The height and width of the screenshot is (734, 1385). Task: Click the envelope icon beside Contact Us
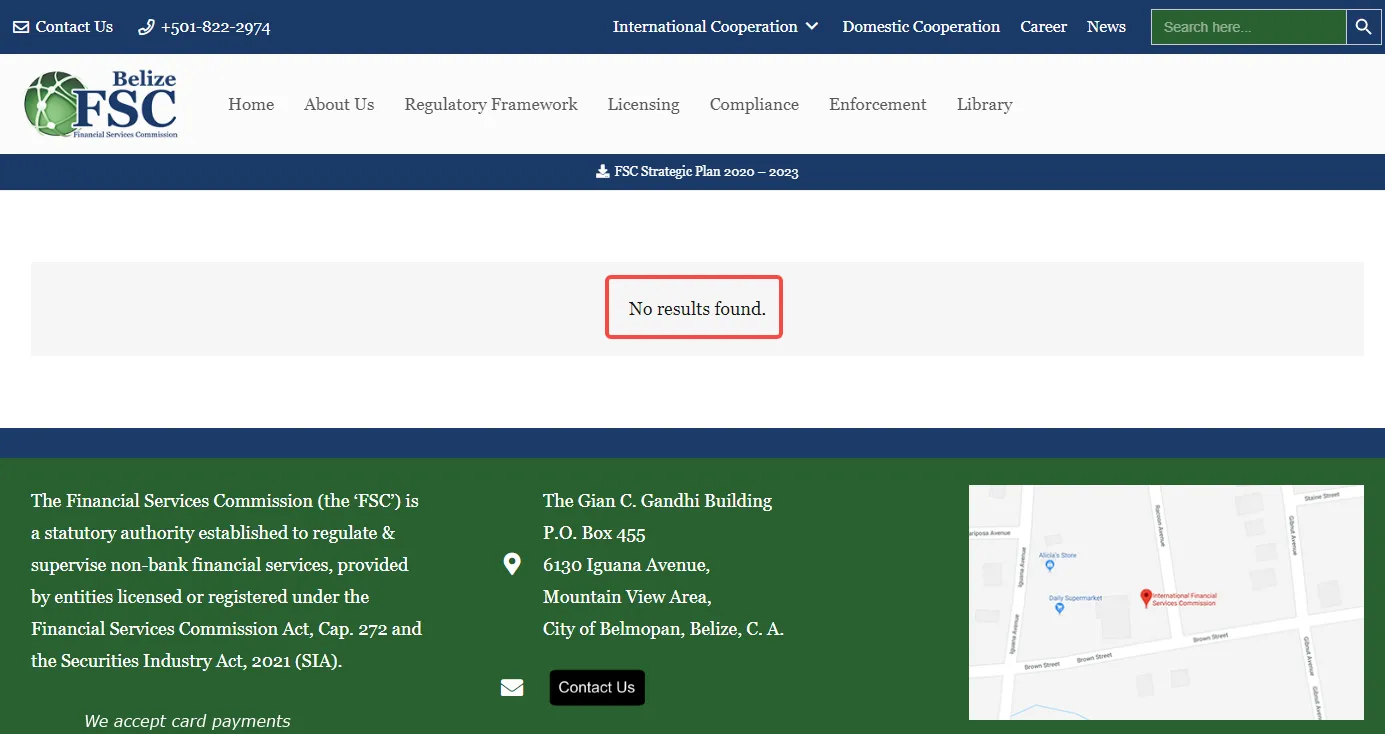point(21,27)
